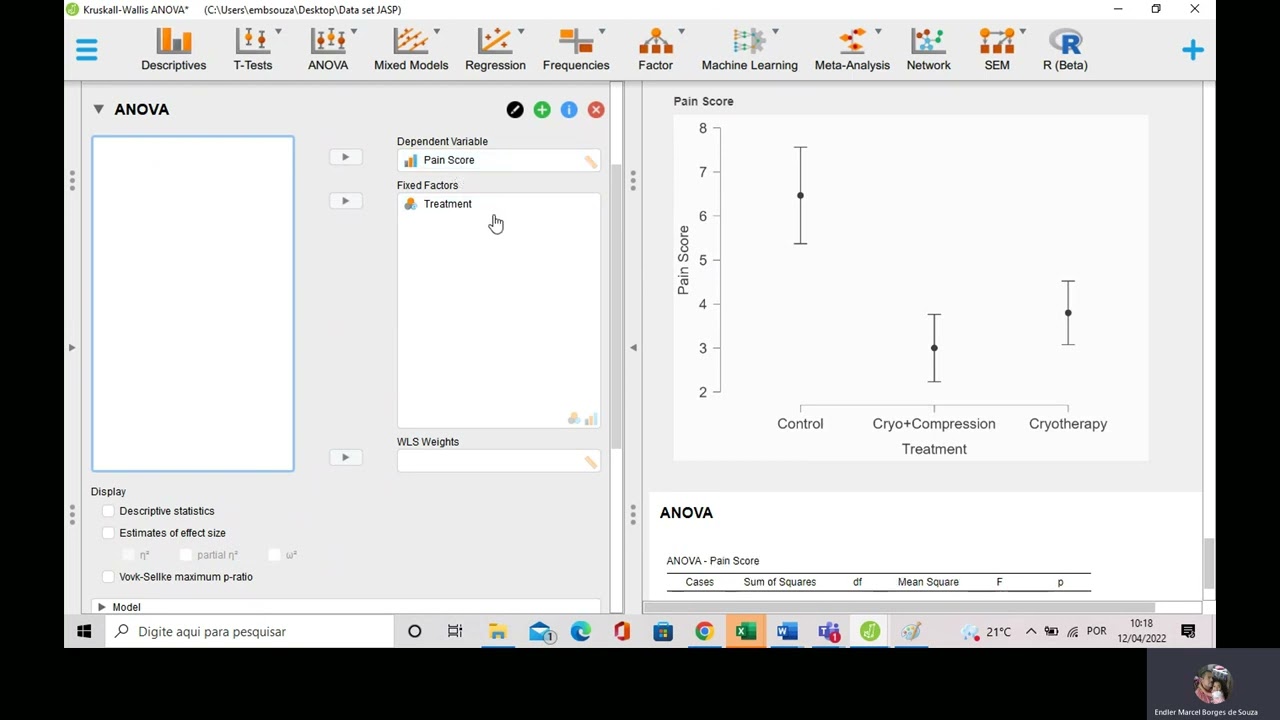Open the T-Tests module menu
Viewport: 1280px width, 720px height.
pos(252,49)
